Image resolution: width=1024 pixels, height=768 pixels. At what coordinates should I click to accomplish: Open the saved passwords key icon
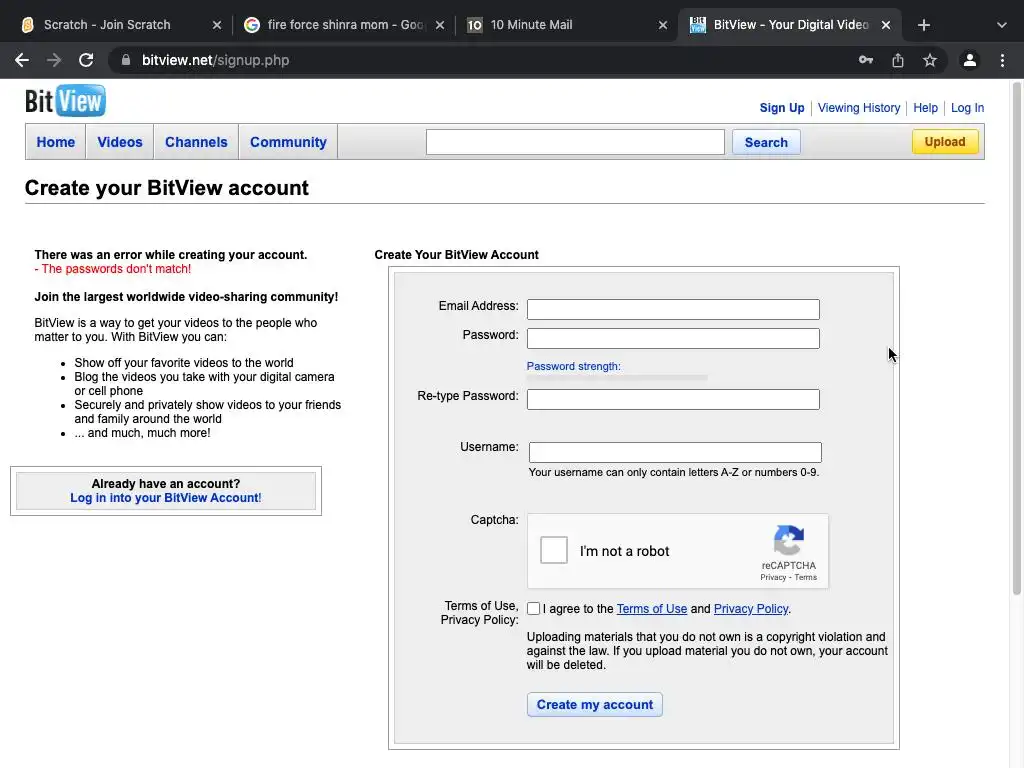click(x=866, y=60)
